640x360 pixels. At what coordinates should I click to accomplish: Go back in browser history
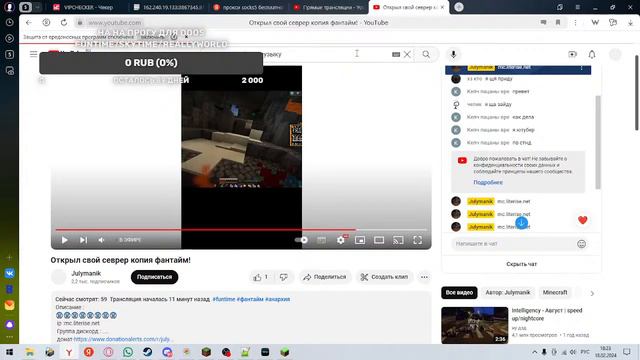(29, 22)
